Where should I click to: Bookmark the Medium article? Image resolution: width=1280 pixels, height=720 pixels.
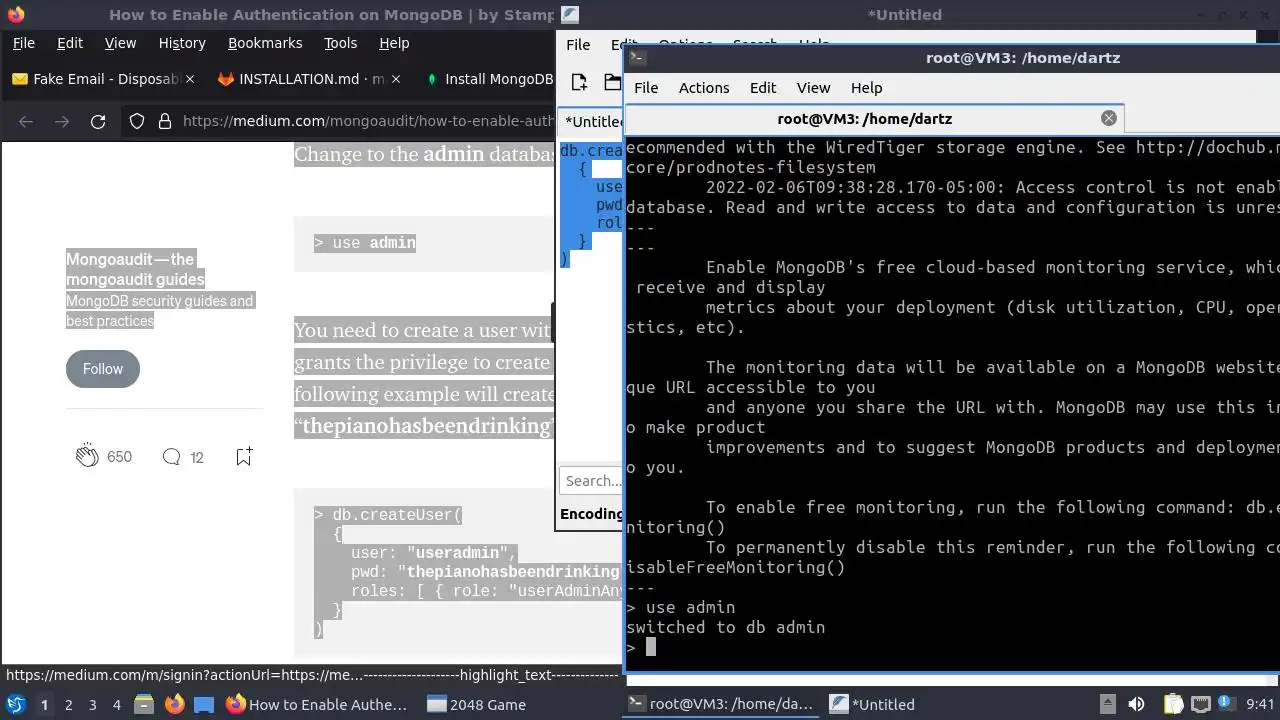(x=243, y=456)
